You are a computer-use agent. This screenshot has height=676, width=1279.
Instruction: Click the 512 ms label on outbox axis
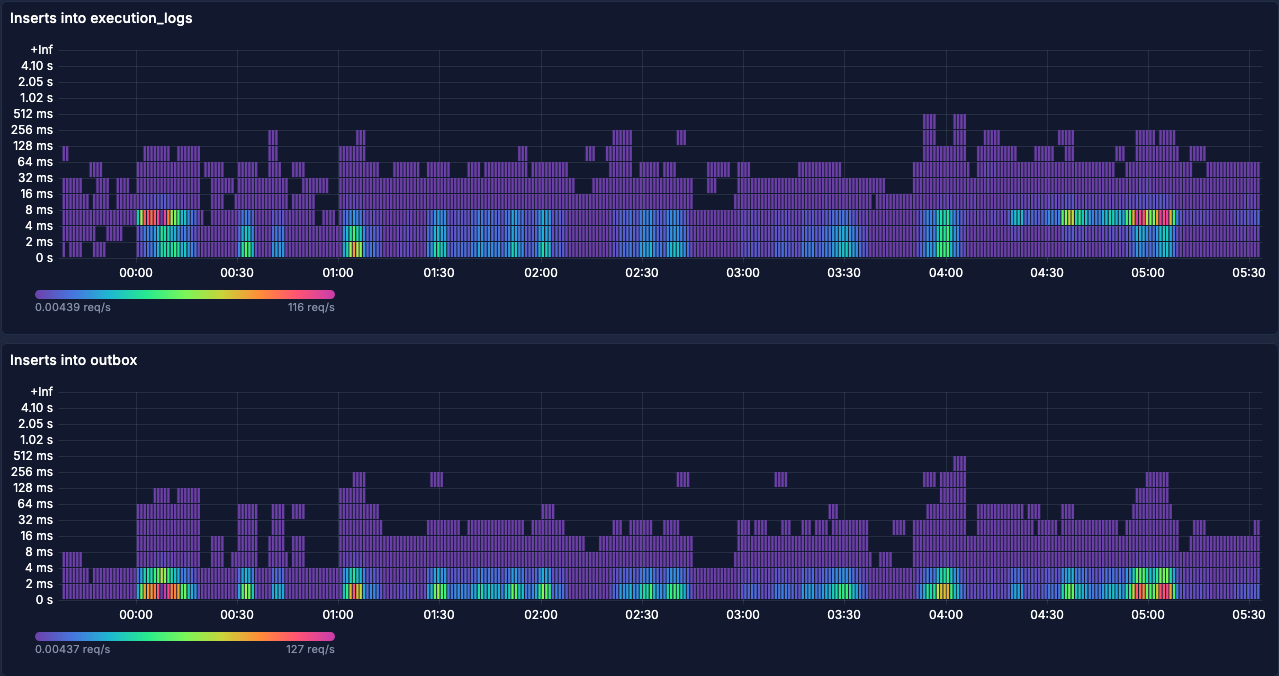pos(34,455)
